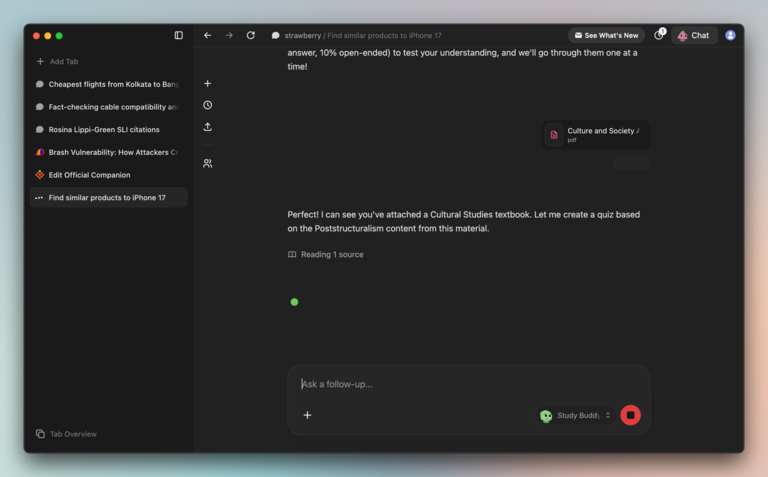Switch to Fact-checking cable compatibility tab
768x477 pixels.
pyautogui.click(x=108, y=107)
